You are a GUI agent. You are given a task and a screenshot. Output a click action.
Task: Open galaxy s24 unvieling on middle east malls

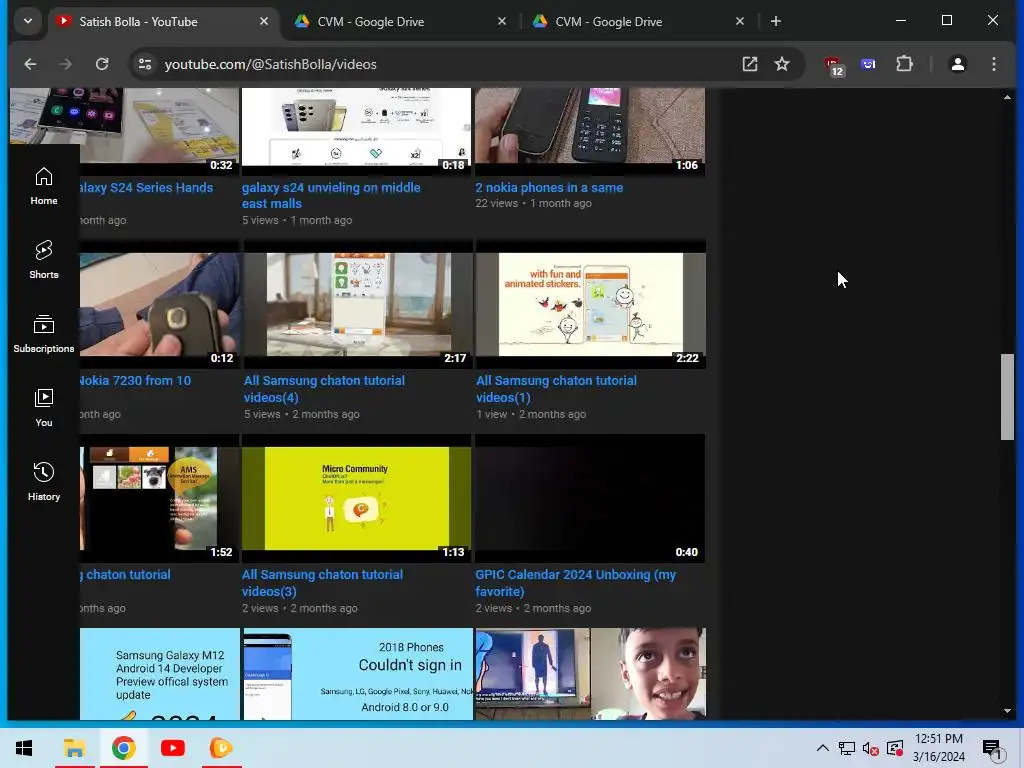pyautogui.click(x=330, y=195)
